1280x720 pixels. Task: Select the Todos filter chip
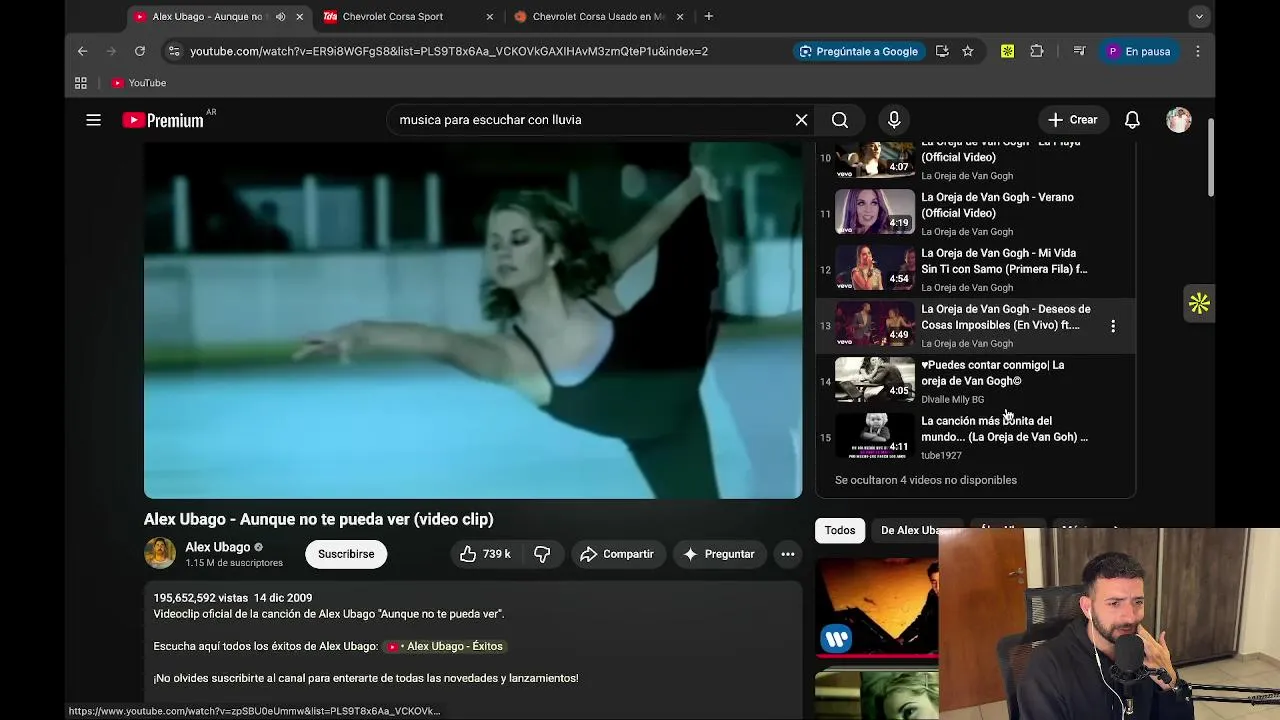coord(840,530)
